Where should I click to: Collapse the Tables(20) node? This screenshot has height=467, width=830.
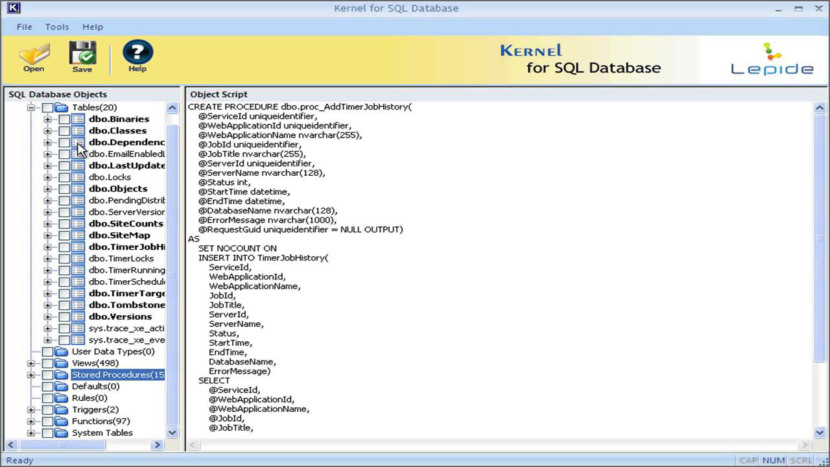[31, 107]
